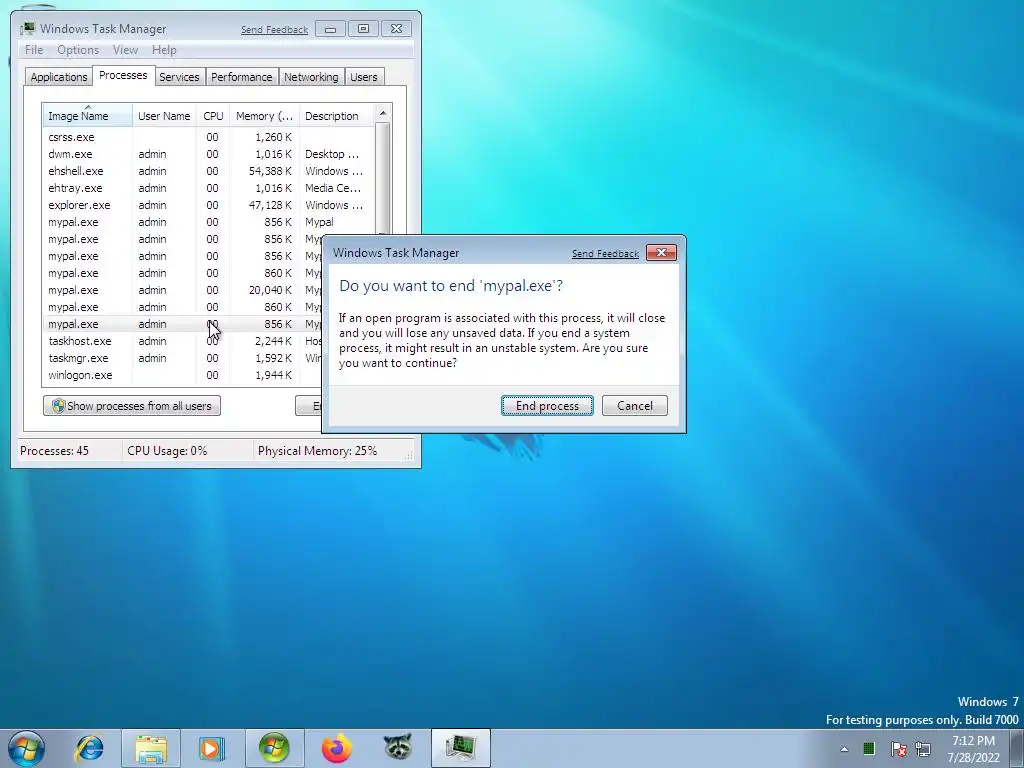Sort by CPU column header

[x=213, y=116]
